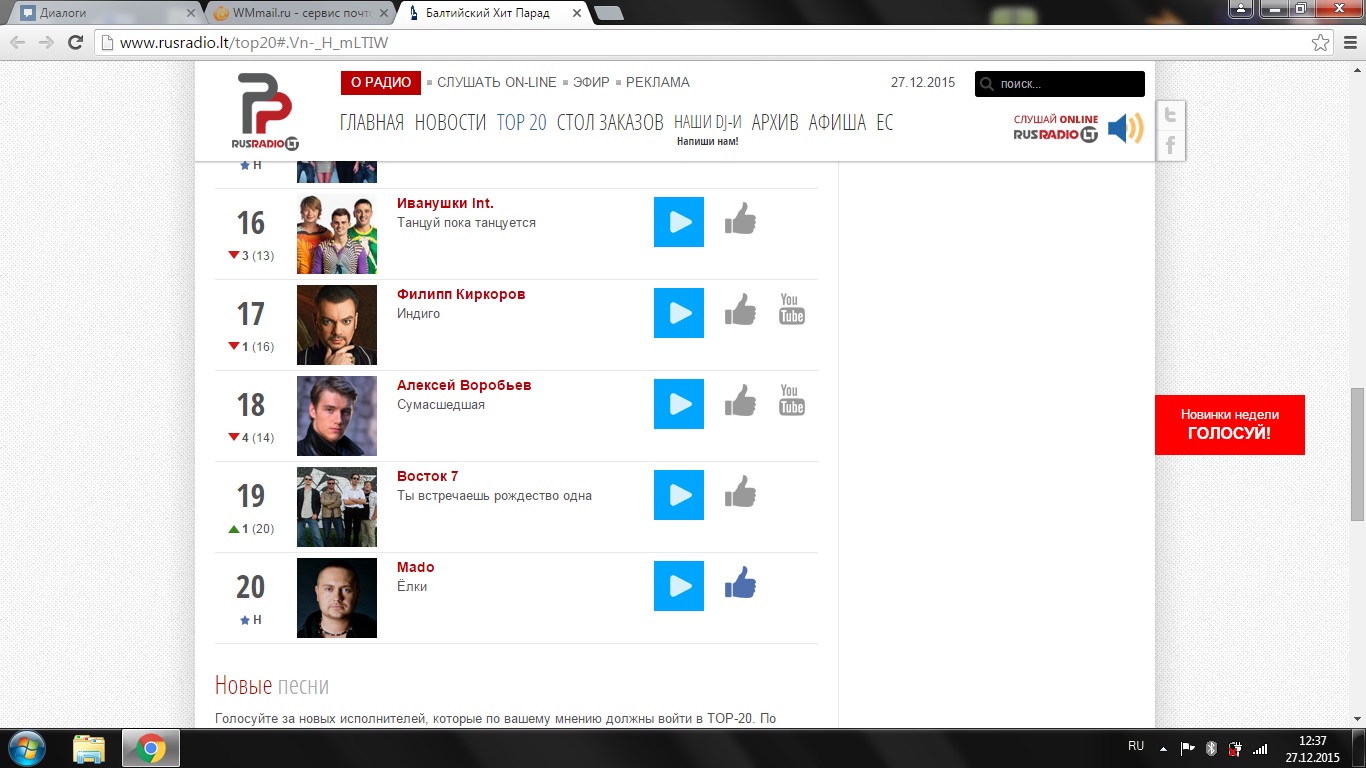Image resolution: width=1366 pixels, height=768 pixels.
Task: Play Mado song Ёлки
Action: click(x=679, y=586)
